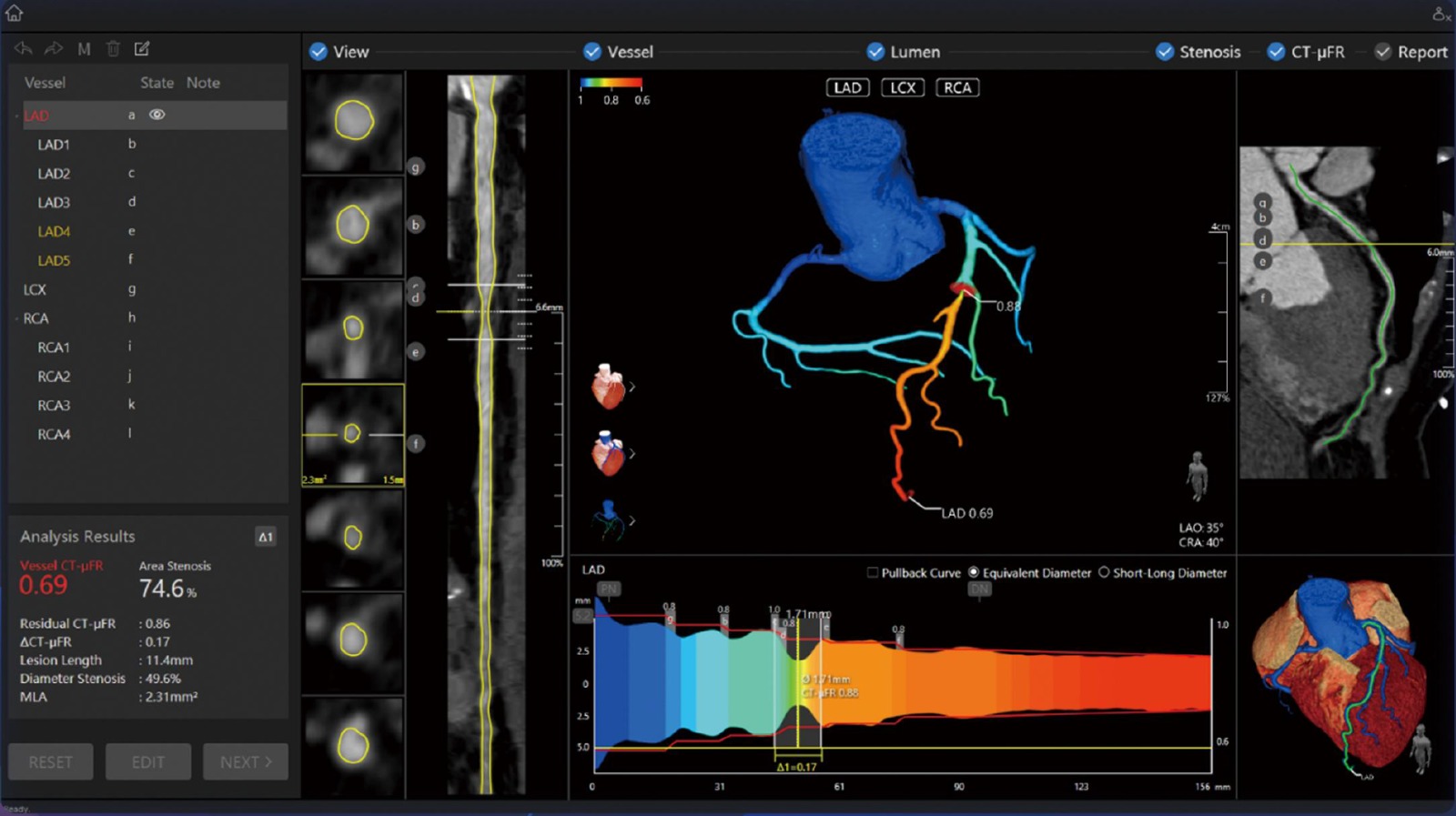Image resolution: width=1456 pixels, height=816 pixels.
Task: Click the human figure beside rendered heart
Action: pos(1420,750)
